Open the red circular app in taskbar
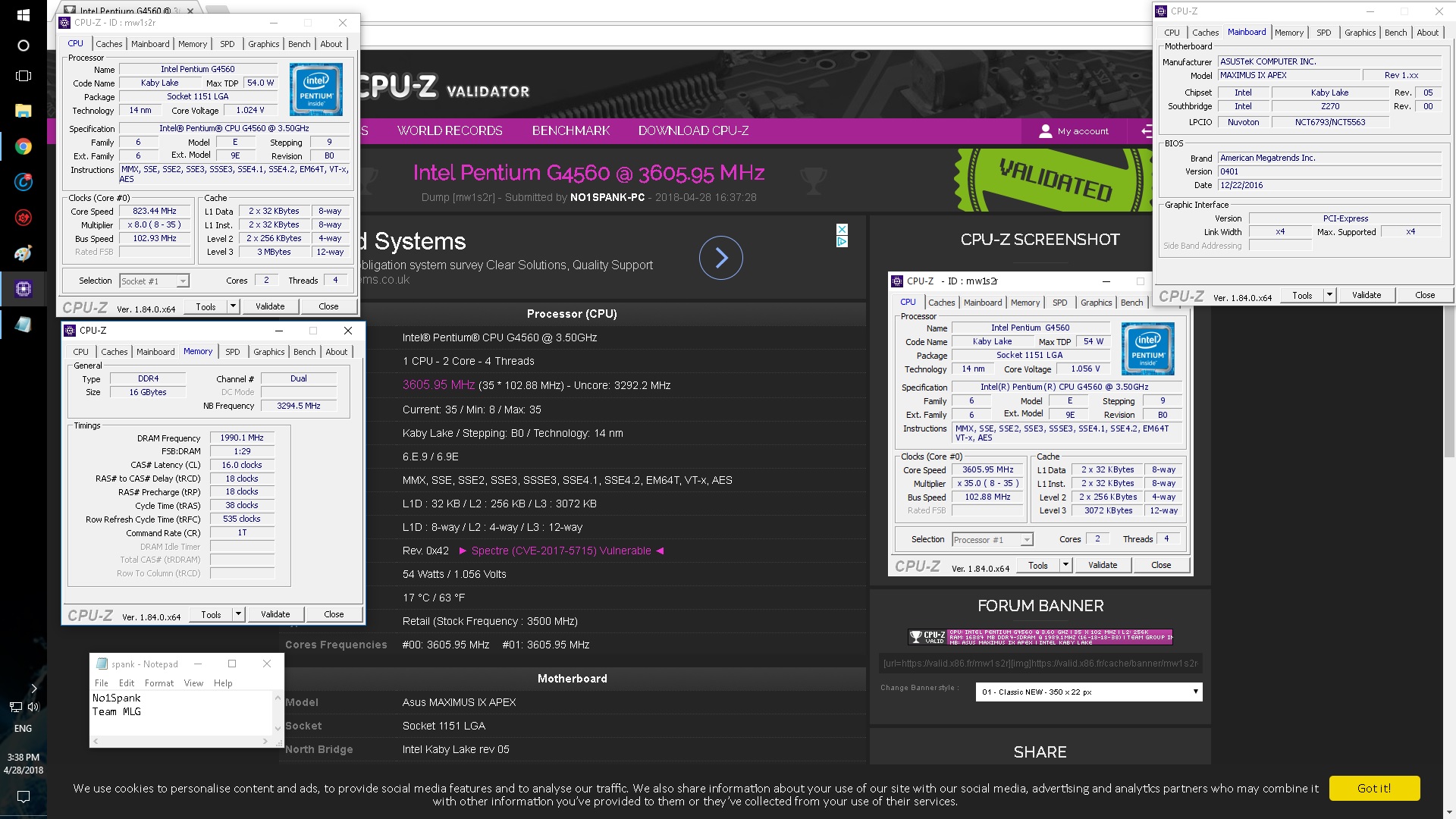This screenshot has height=819, width=1456. pyautogui.click(x=23, y=218)
